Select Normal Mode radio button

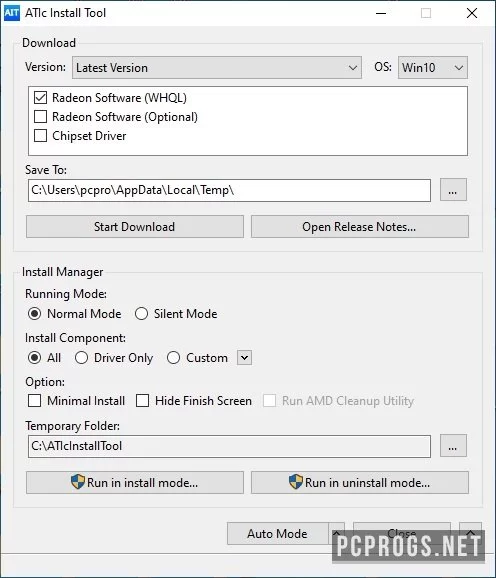35,314
